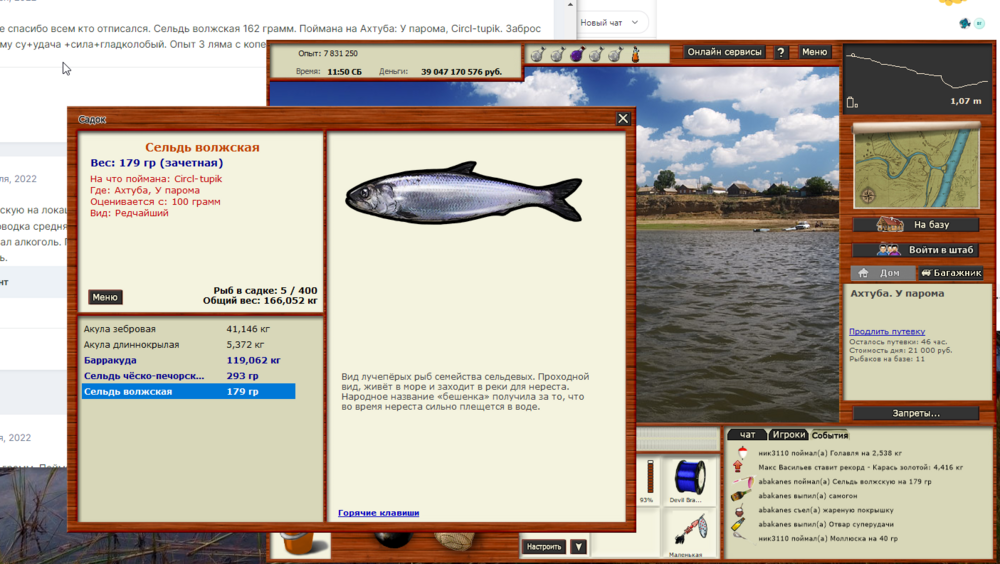Click the home icon on Дом tab
The height and width of the screenshot is (564, 1000).
pyautogui.click(x=863, y=272)
